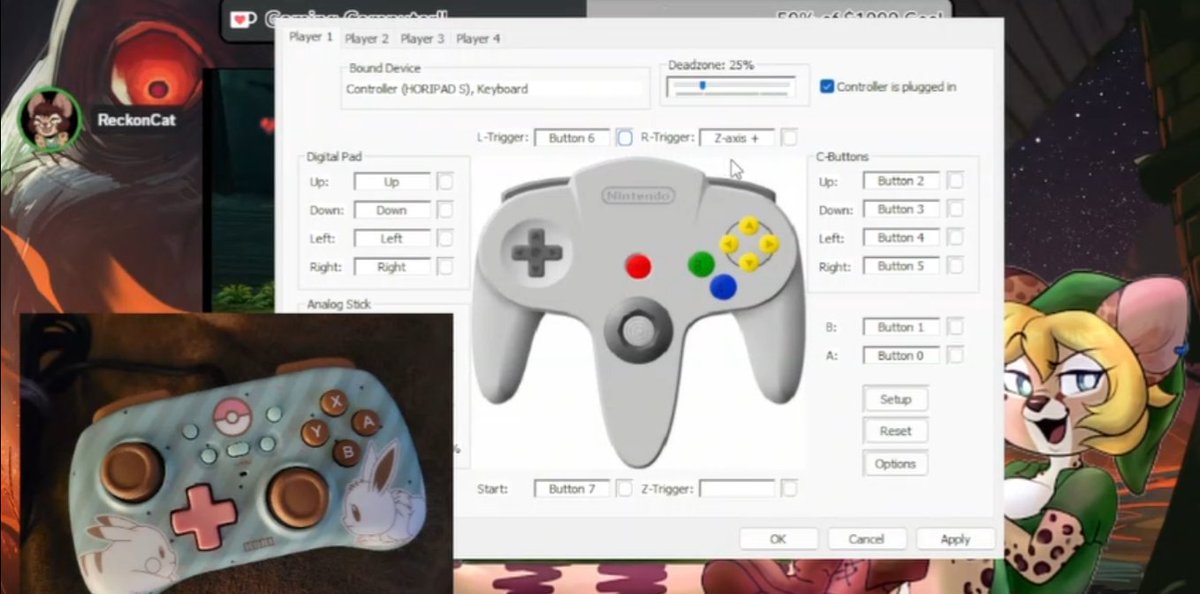The height and width of the screenshot is (594, 1200).
Task: Click the Cancel button
Action: pyautogui.click(x=866, y=539)
